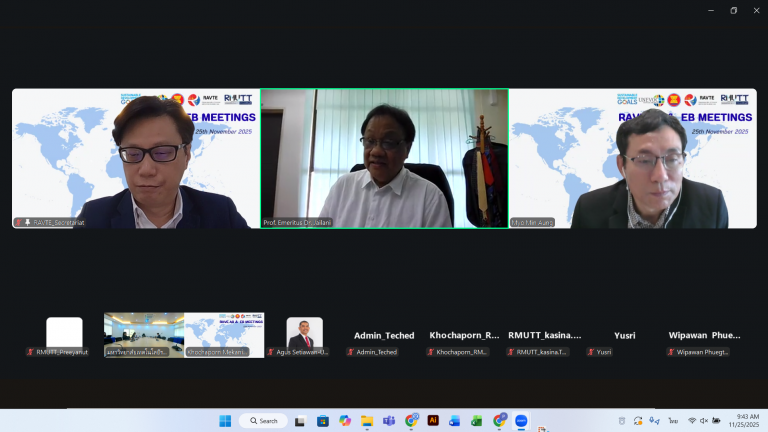Open File Explorer from the taskbar
This screenshot has height=432, width=768.
click(x=367, y=421)
